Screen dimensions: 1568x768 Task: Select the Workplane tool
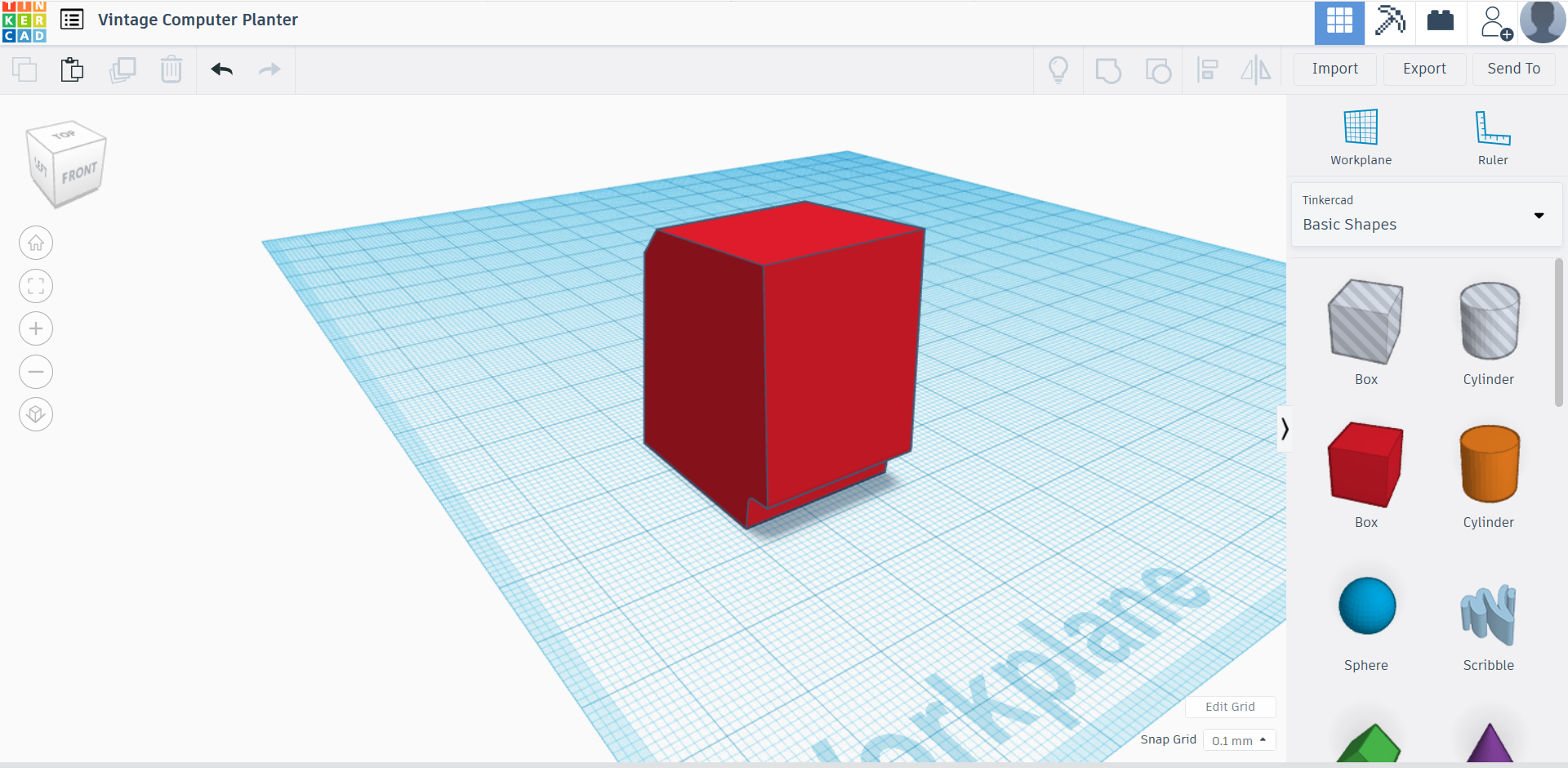(1361, 137)
